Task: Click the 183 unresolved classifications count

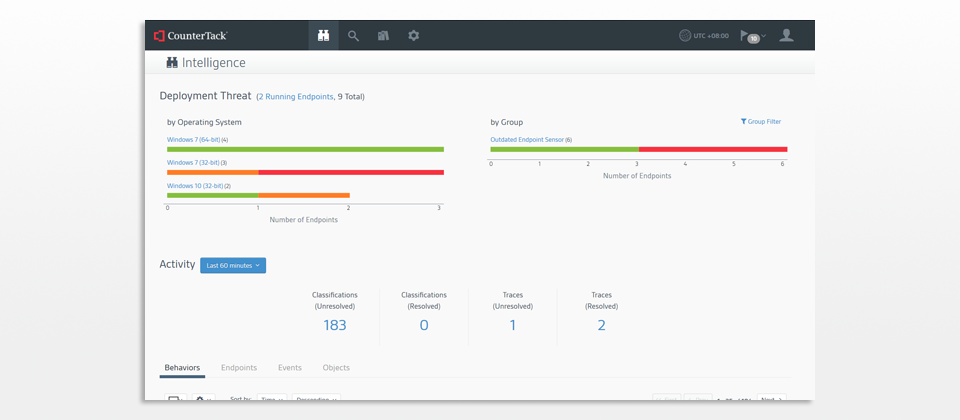Action: (334, 325)
